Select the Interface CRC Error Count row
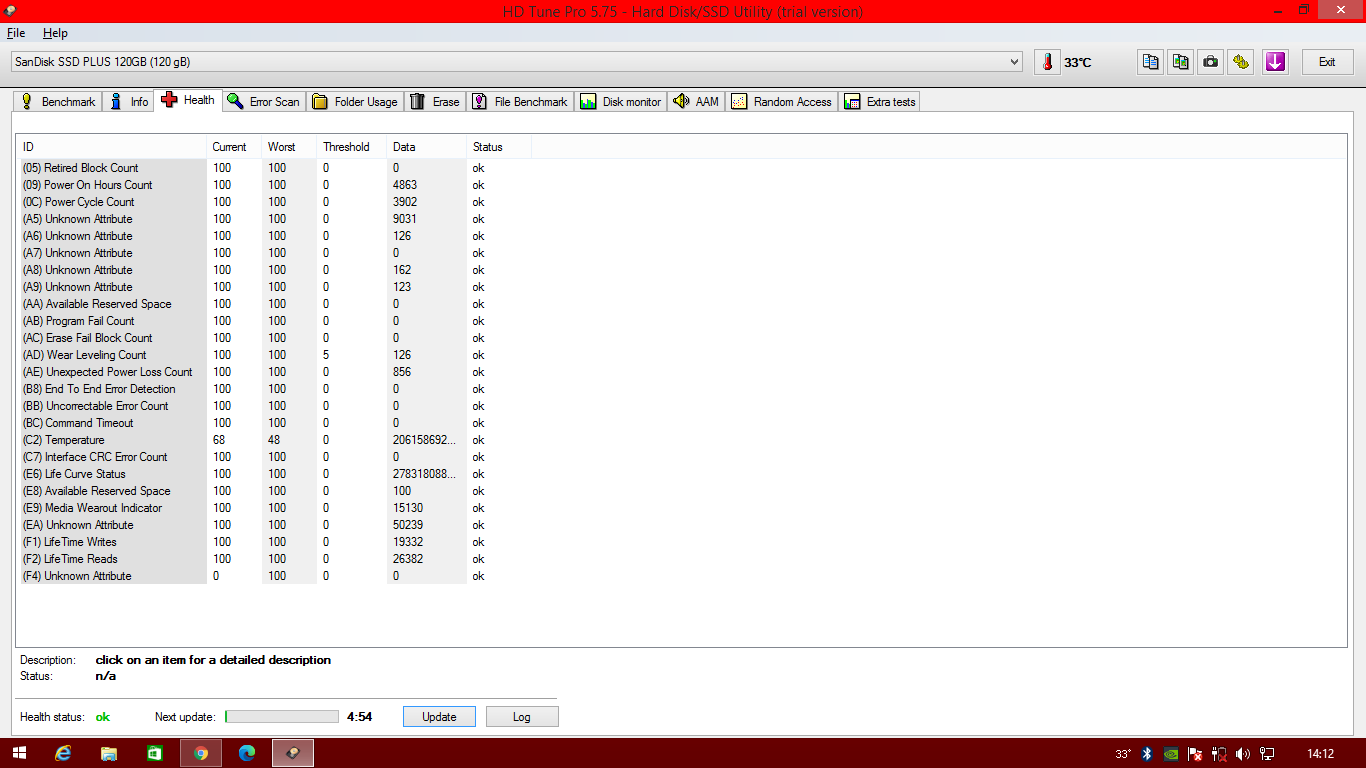The height and width of the screenshot is (768, 1366). tap(275, 457)
